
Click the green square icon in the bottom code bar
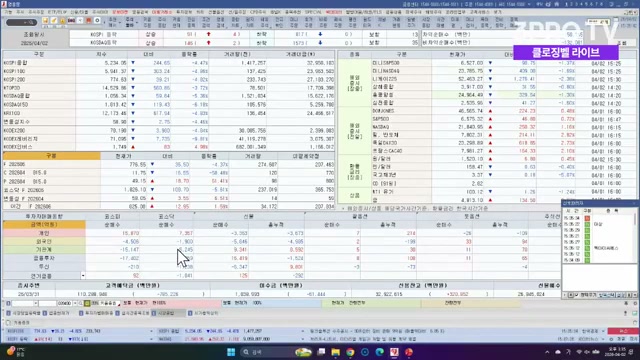pos(87,303)
